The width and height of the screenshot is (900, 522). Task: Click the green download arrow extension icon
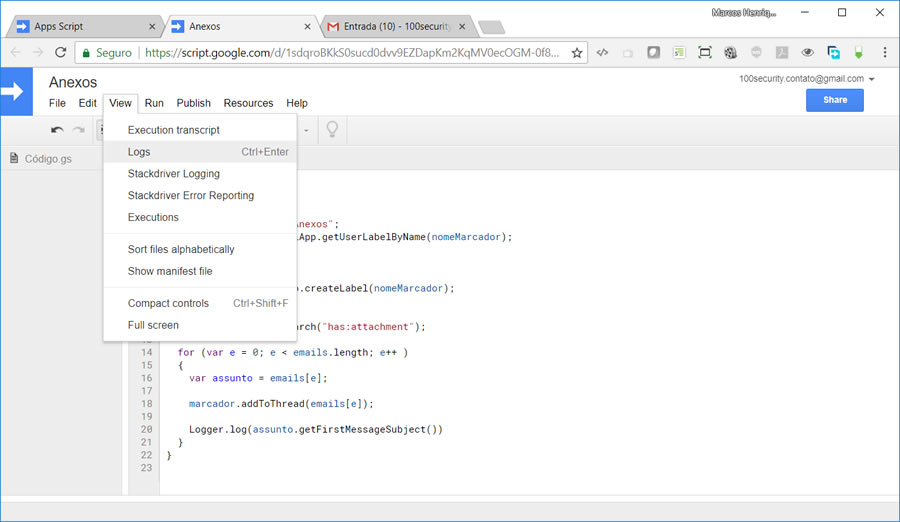pos(859,52)
